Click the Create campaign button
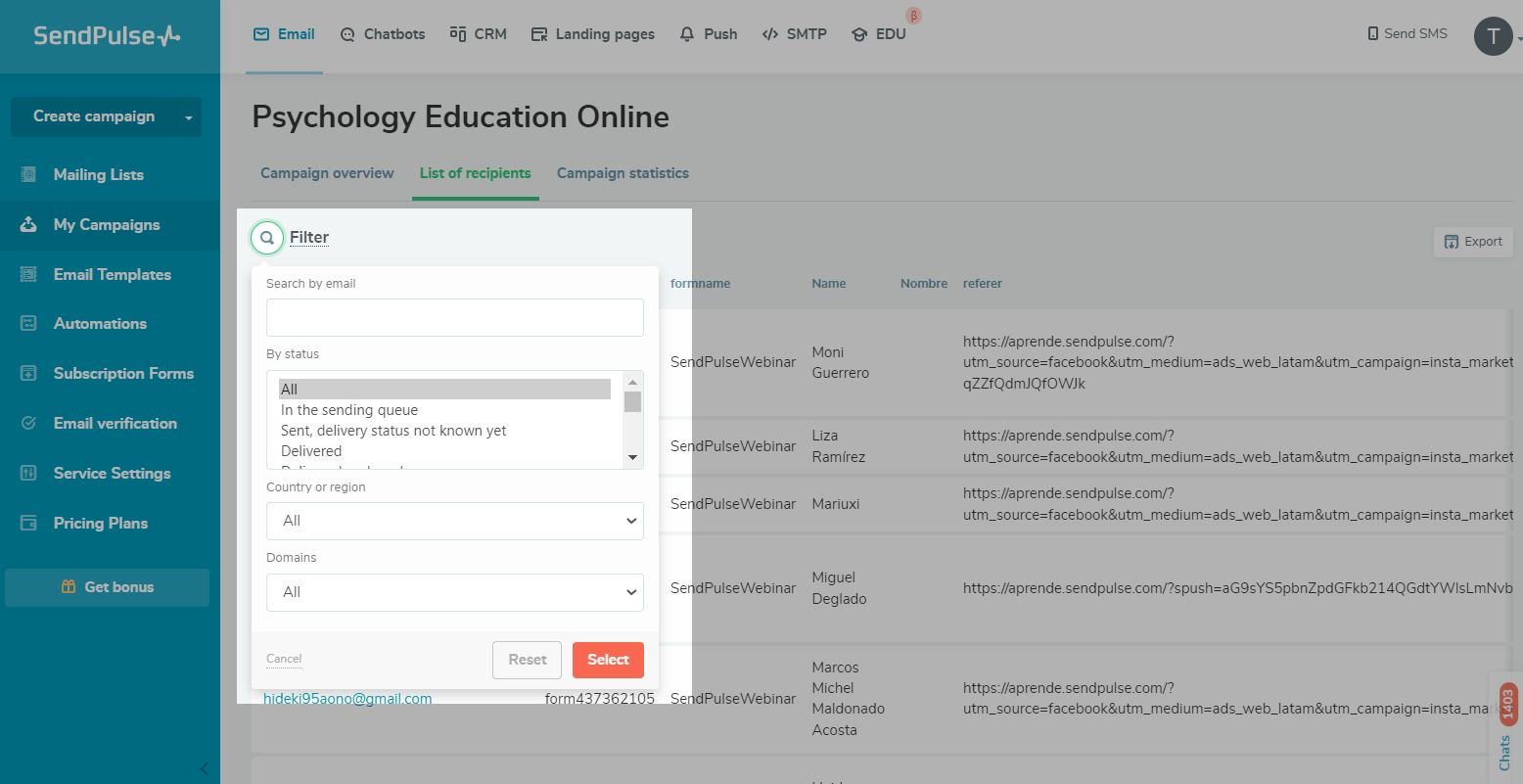Screen dimensions: 1523x784 click(93, 116)
